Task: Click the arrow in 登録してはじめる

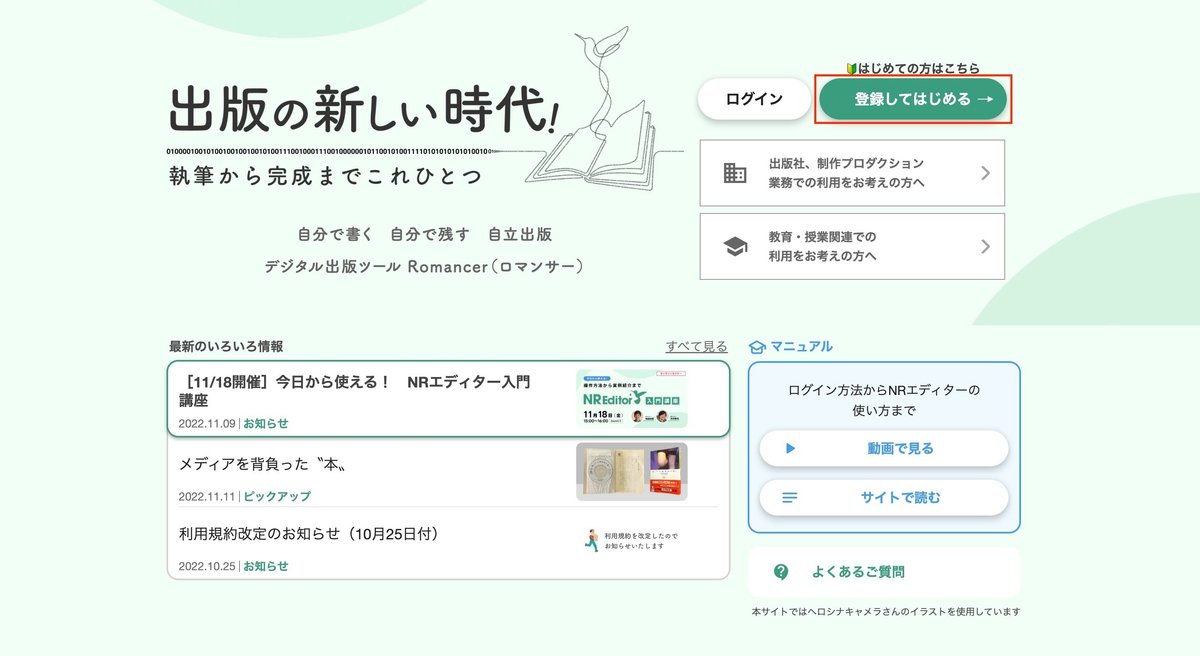Action: pos(985,99)
